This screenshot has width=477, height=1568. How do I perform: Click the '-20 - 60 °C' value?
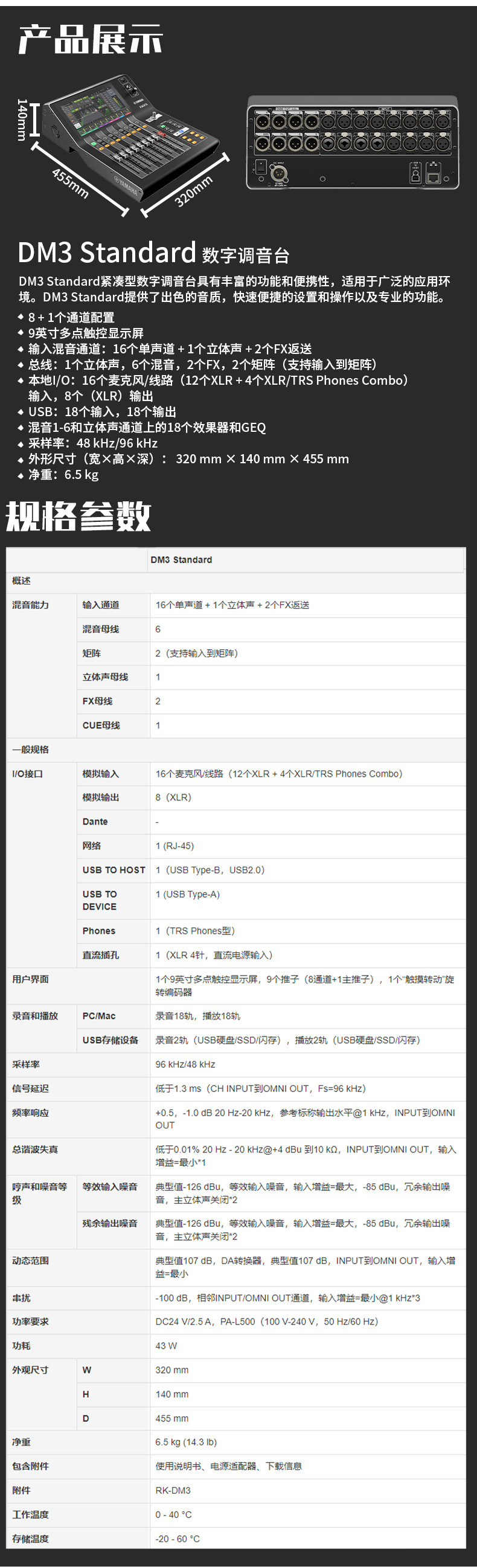coord(178,1540)
